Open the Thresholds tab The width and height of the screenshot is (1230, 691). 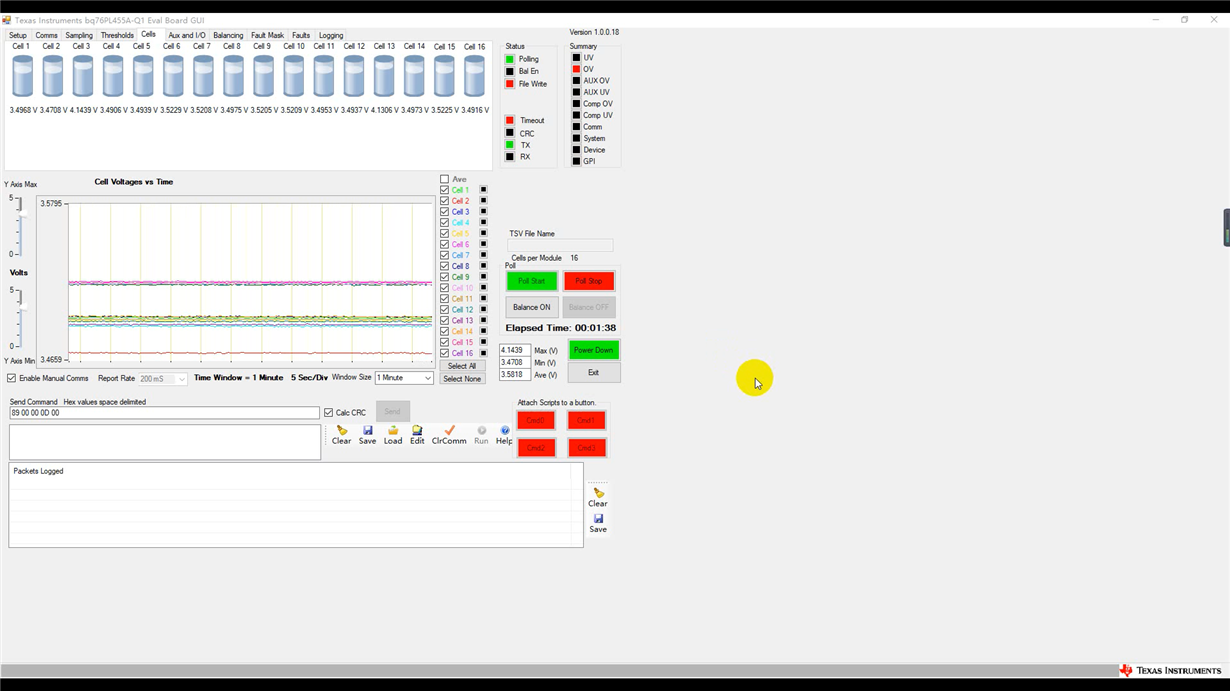(117, 35)
